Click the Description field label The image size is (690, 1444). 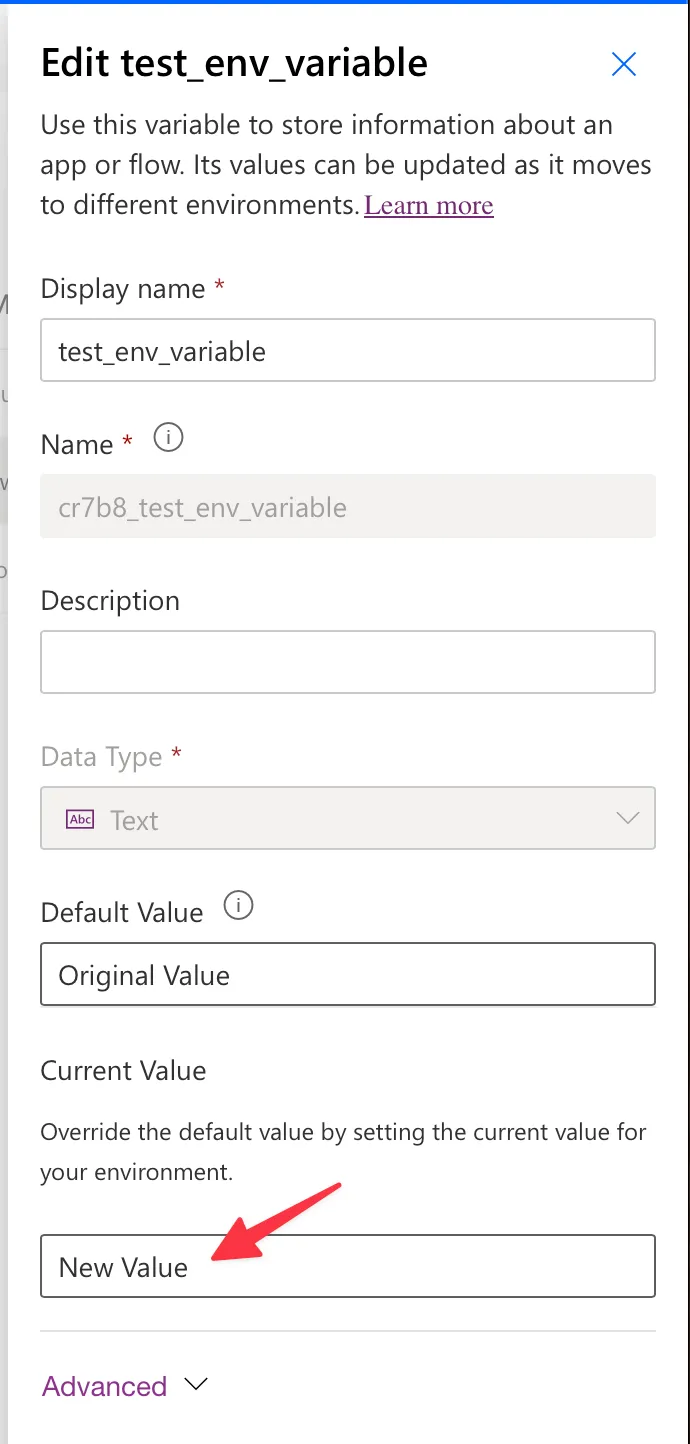(x=110, y=601)
